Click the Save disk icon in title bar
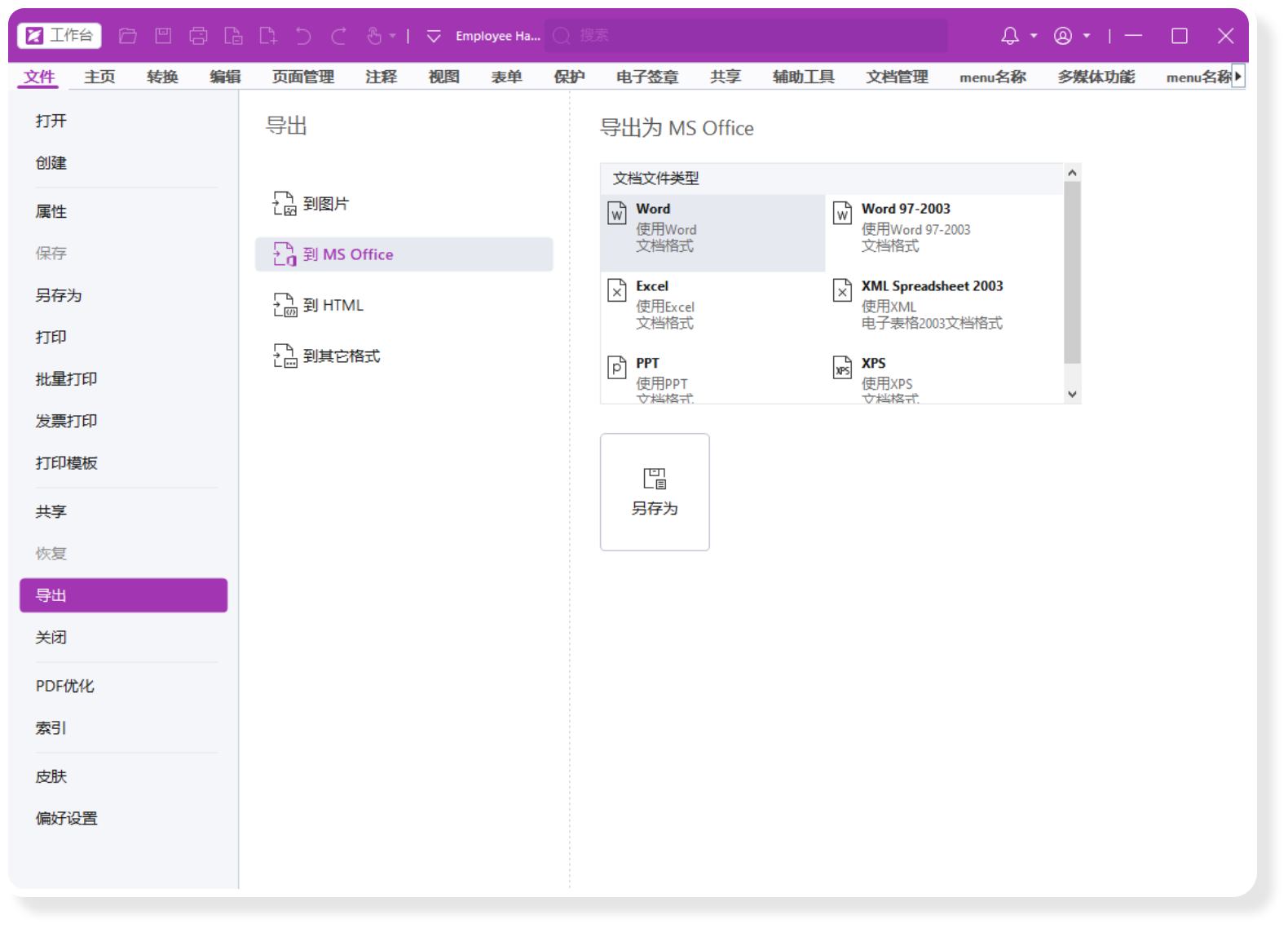 [163, 36]
